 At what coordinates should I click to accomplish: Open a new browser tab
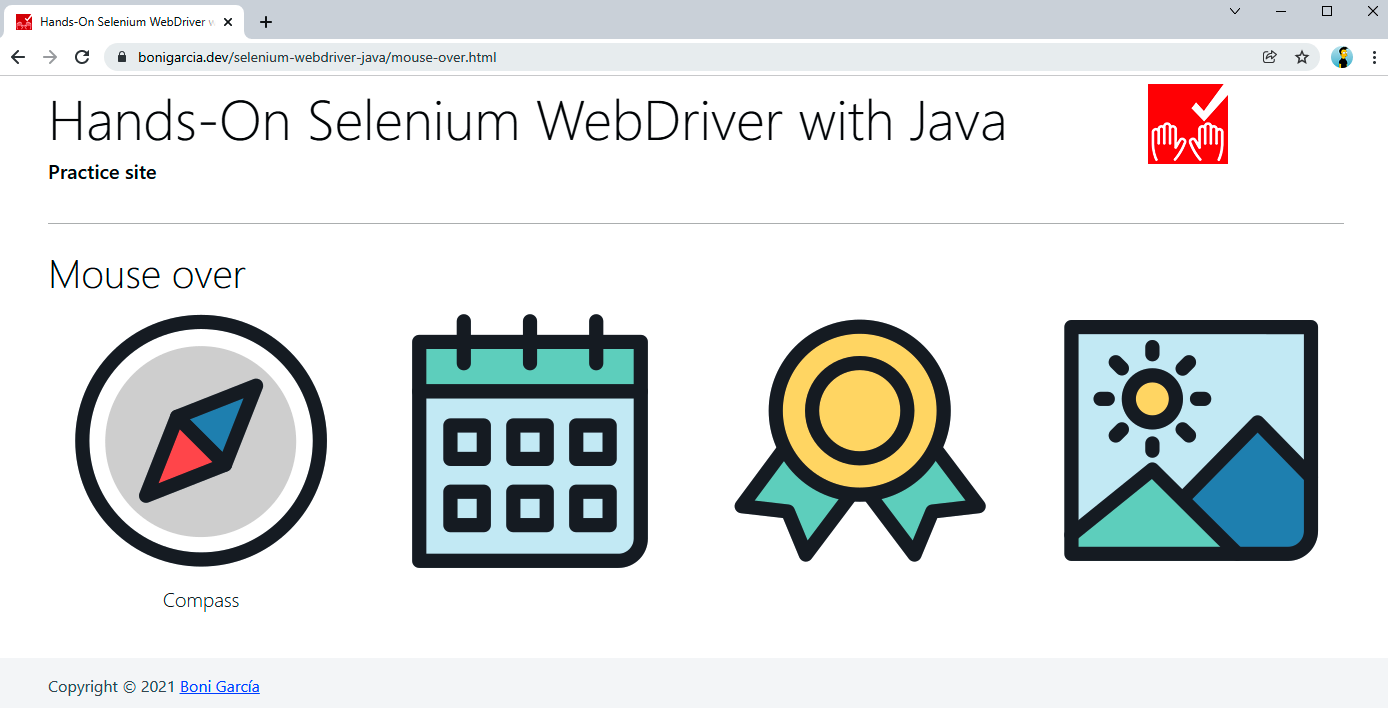click(266, 22)
